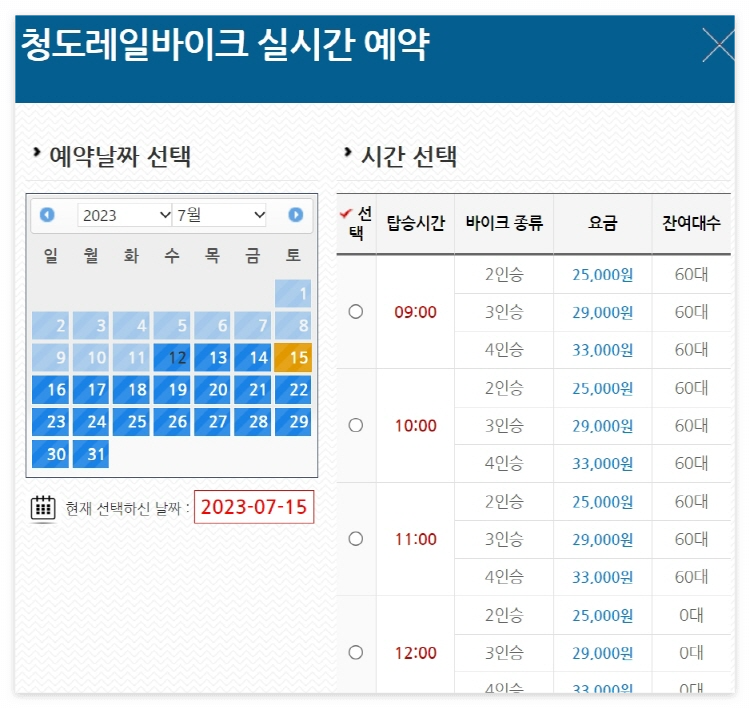750x708 pixels.
Task: Click the 토 Saturday weekday header
Action: [293, 254]
